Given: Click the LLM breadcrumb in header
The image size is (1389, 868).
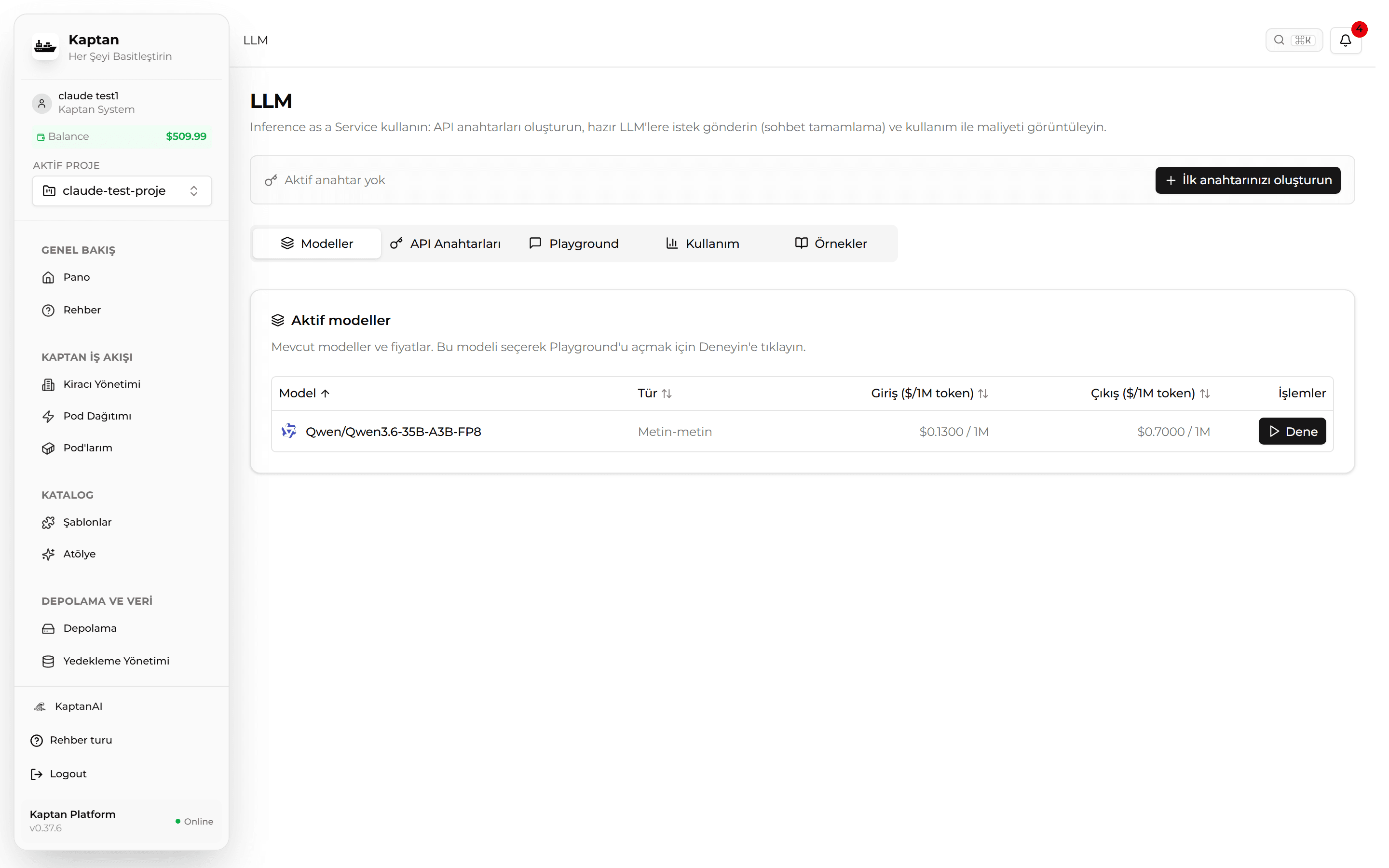Looking at the screenshot, I should 256,40.
